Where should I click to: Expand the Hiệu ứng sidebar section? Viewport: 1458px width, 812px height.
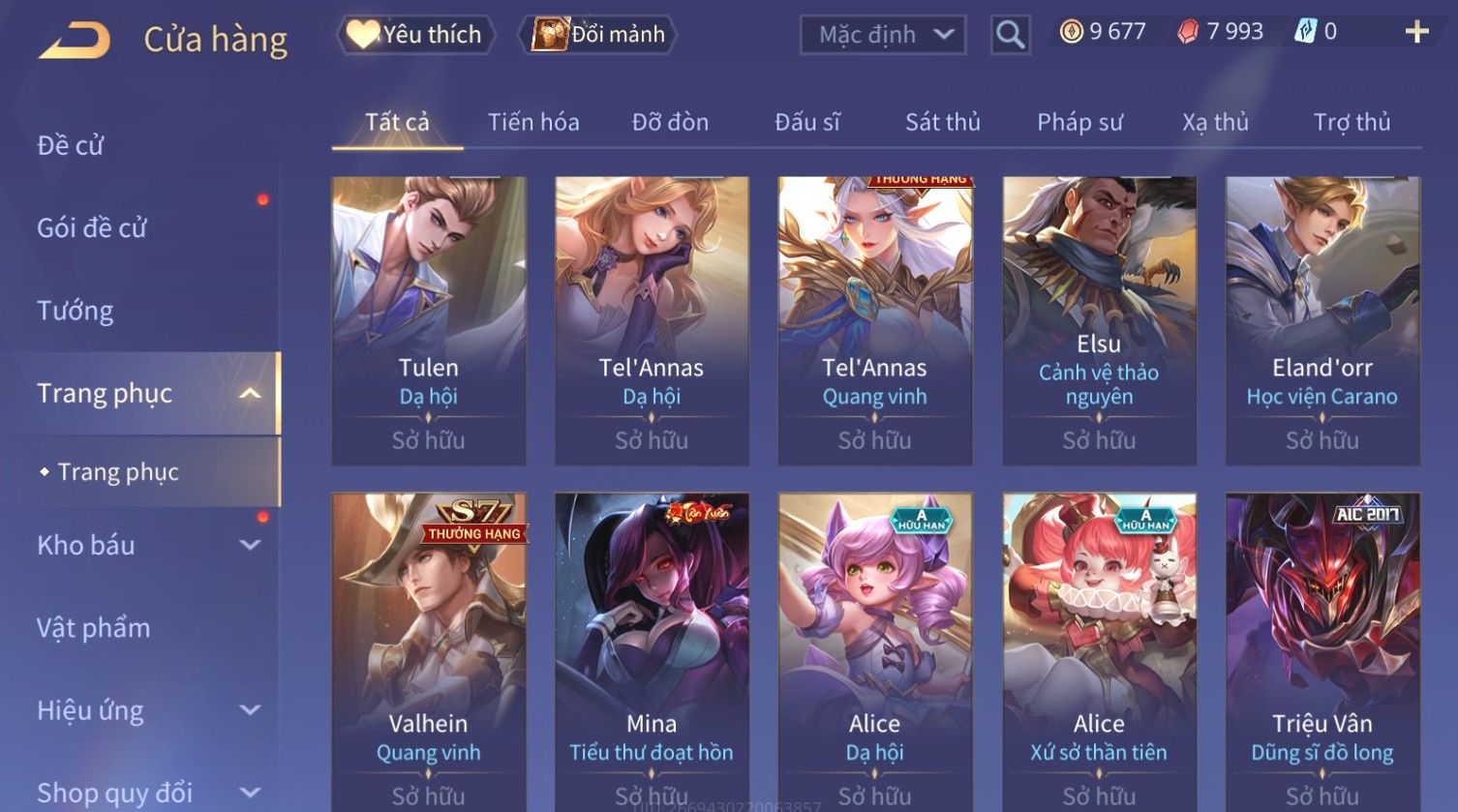tap(250, 710)
